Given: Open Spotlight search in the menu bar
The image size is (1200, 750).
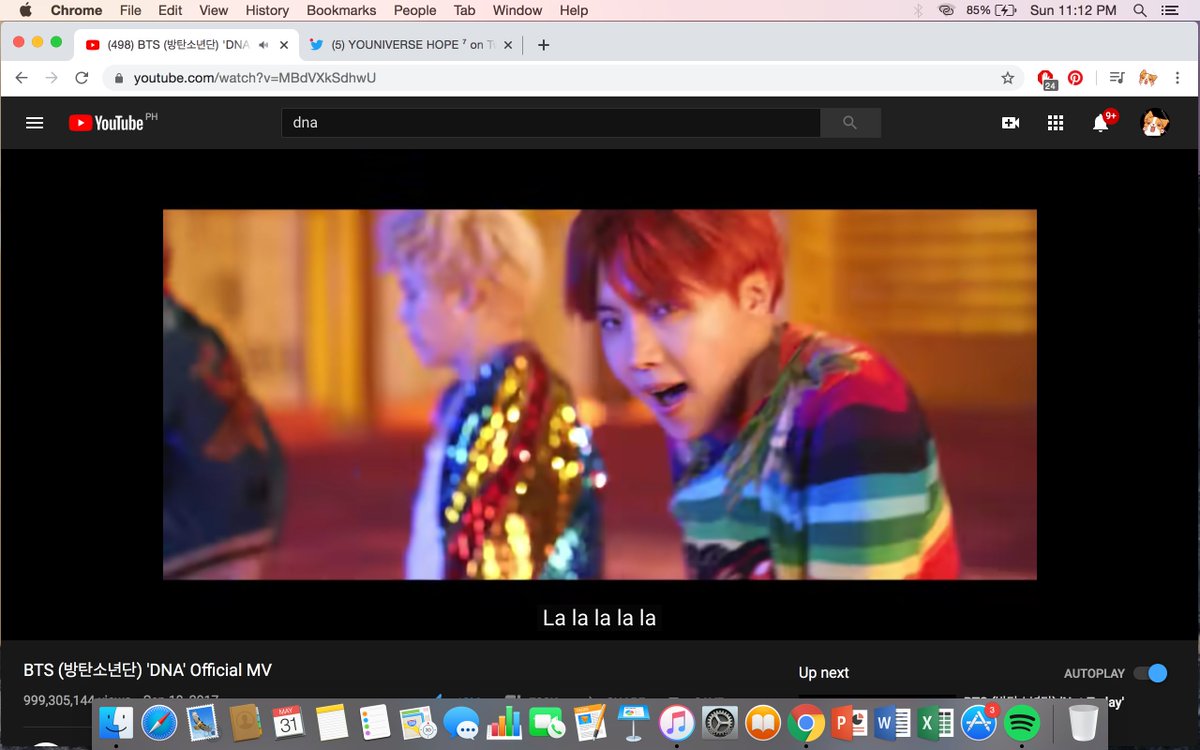Looking at the screenshot, I should click(1139, 10).
